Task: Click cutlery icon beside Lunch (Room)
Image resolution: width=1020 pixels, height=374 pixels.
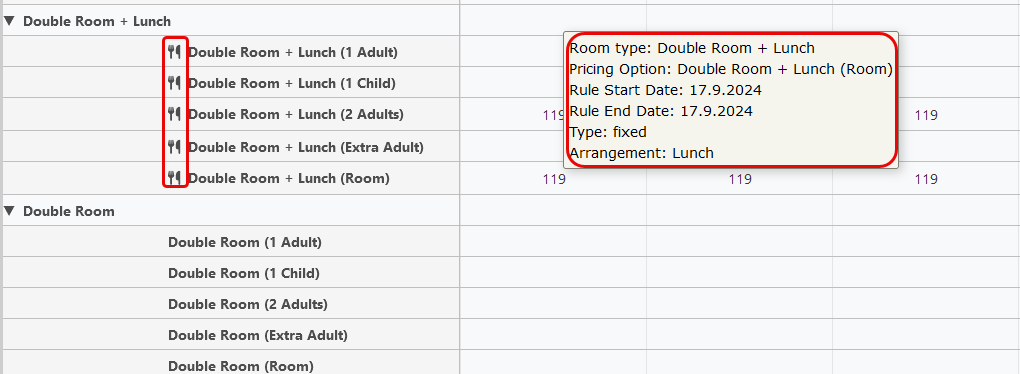Action: (x=174, y=178)
